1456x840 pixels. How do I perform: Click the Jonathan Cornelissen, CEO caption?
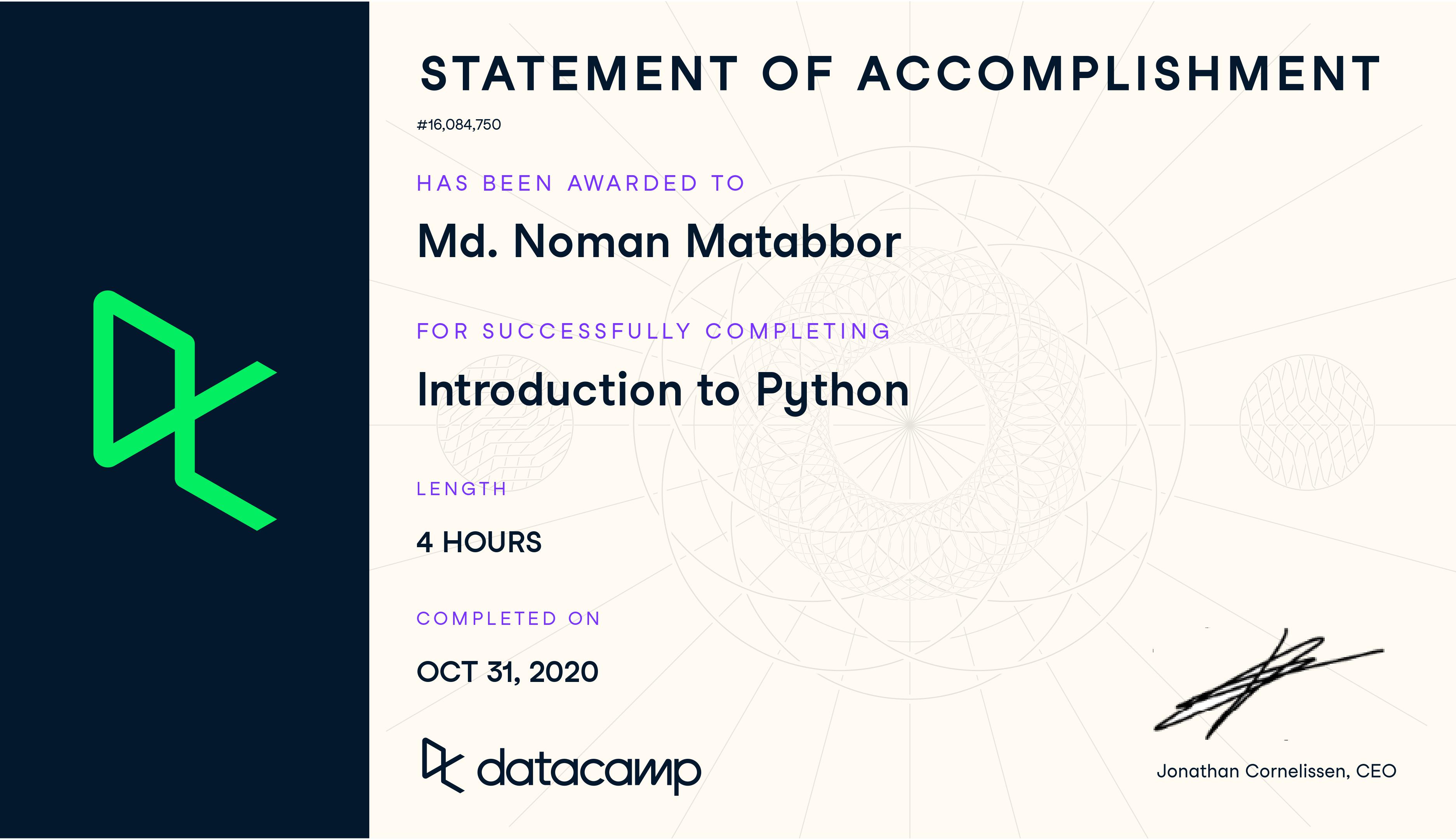click(x=1276, y=771)
